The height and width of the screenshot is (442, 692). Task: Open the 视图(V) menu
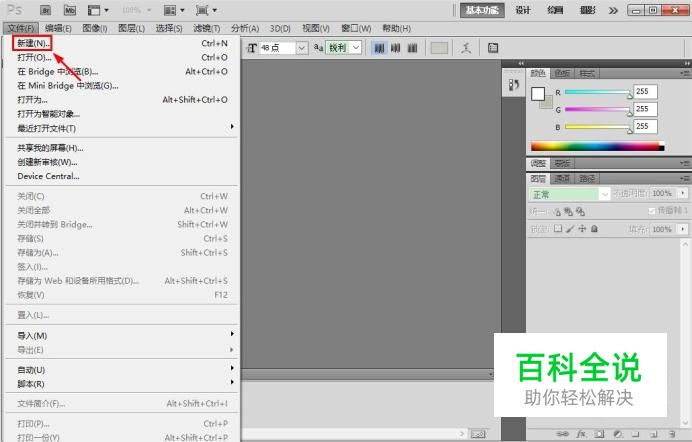[x=316, y=28]
